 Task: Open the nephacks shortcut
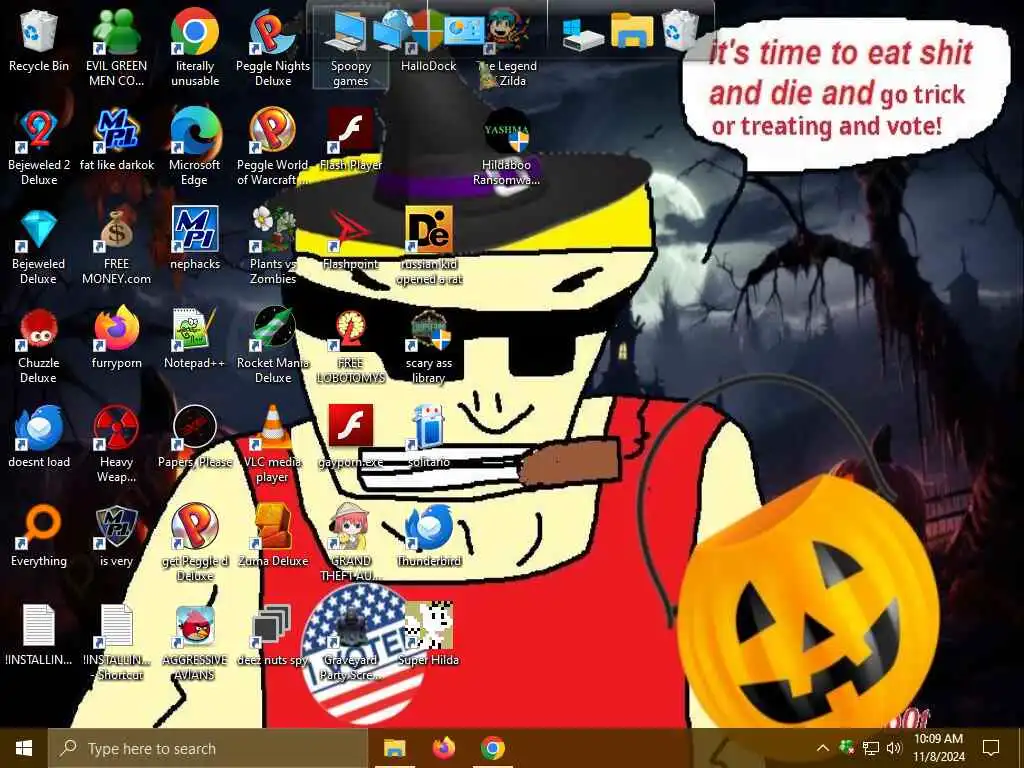[x=195, y=239]
